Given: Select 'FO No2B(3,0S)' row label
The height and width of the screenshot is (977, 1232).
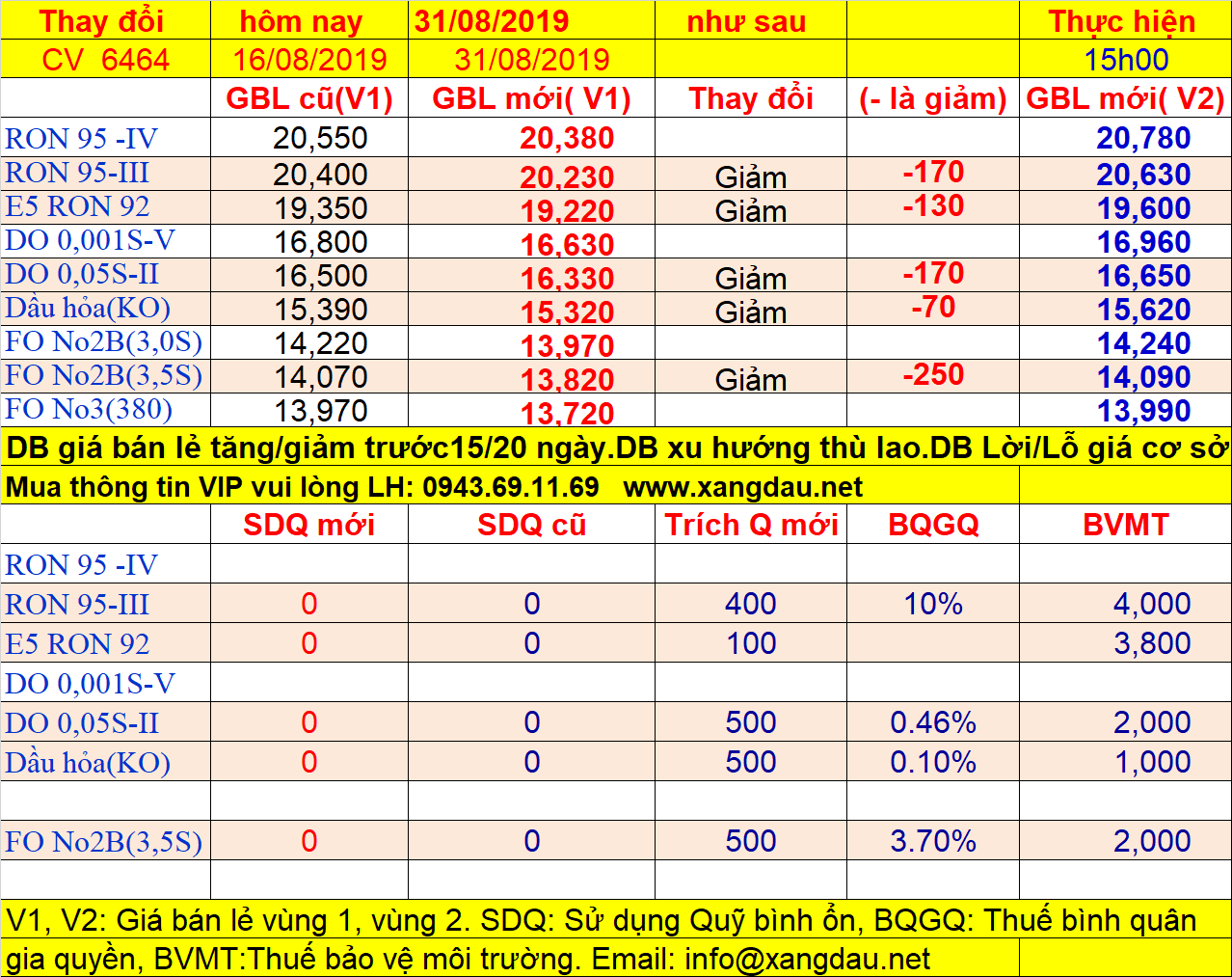Looking at the screenshot, I should point(104,341).
